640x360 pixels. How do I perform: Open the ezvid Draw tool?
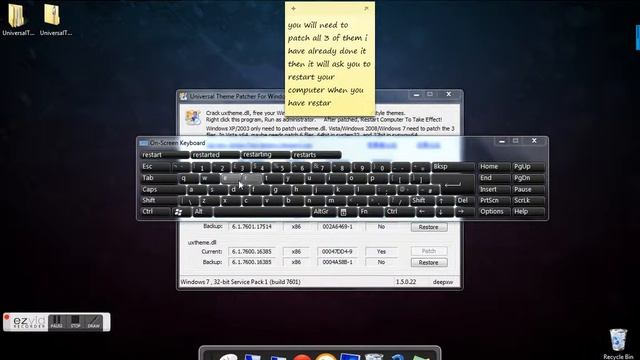click(94, 322)
